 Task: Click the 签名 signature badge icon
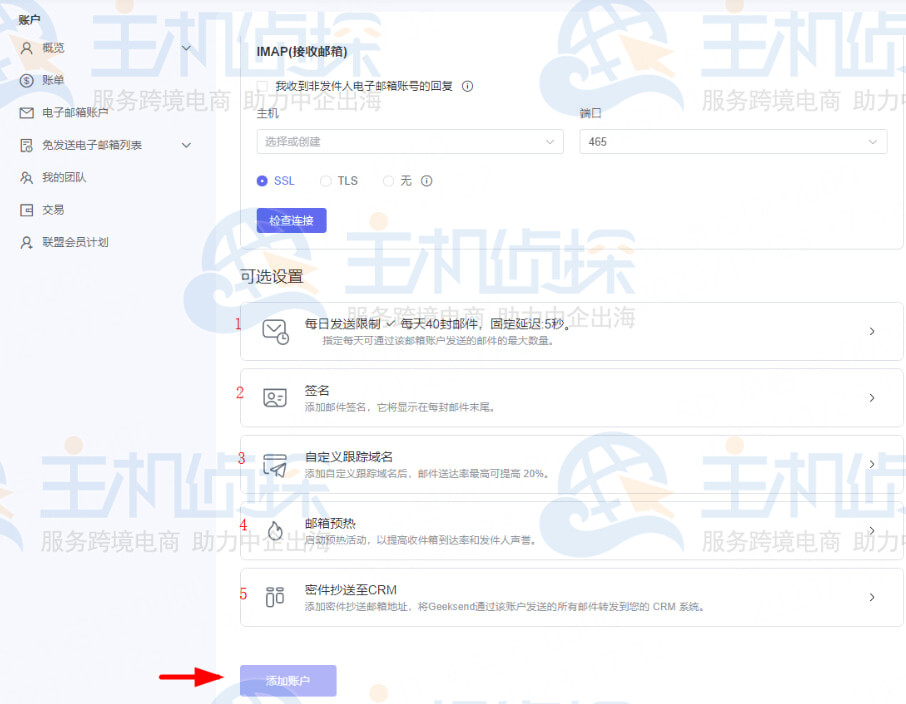[274, 396]
